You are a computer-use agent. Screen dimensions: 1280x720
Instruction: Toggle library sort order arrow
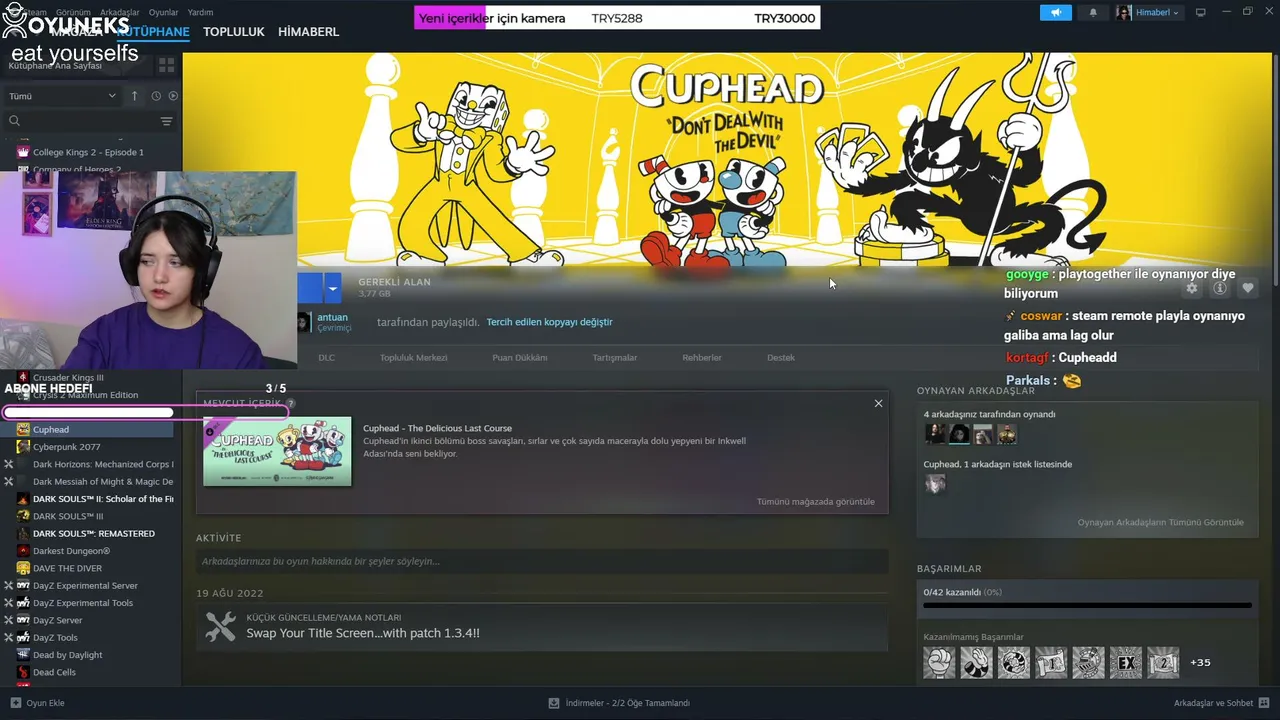coord(134,96)
